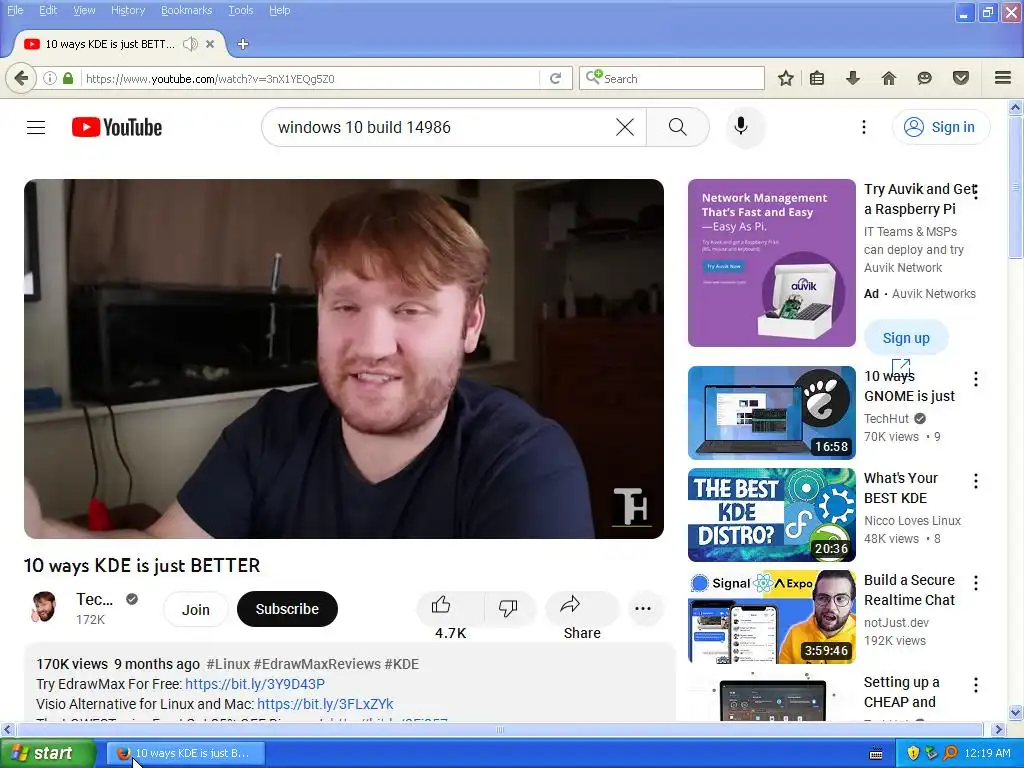Show bookmarks list icon in the toolbar

817,78
